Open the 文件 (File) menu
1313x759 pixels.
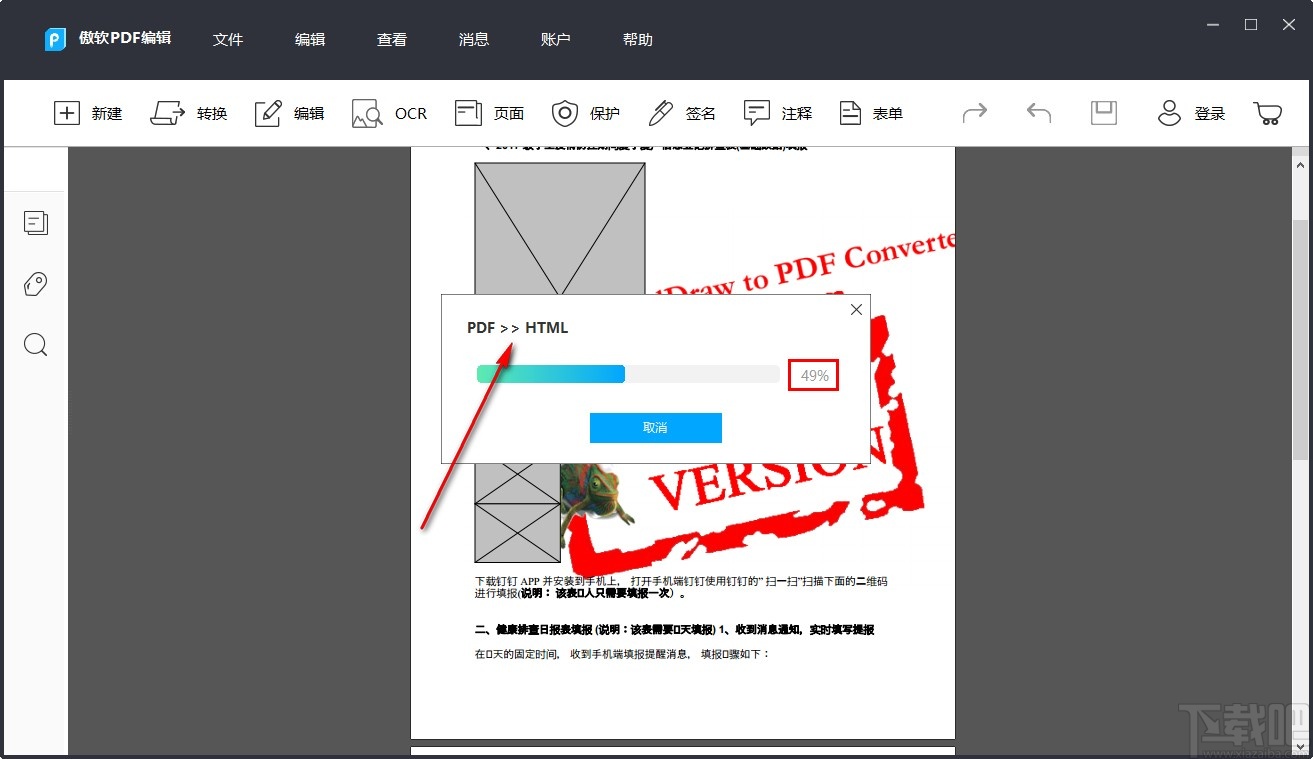pos(228,39)
